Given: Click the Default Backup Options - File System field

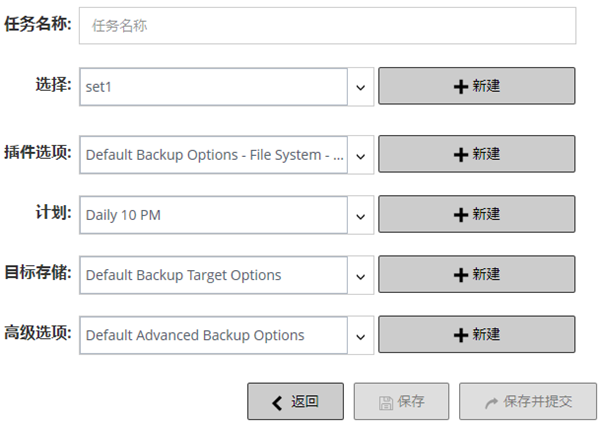Looking at the screenshot, I should (213, 155).
